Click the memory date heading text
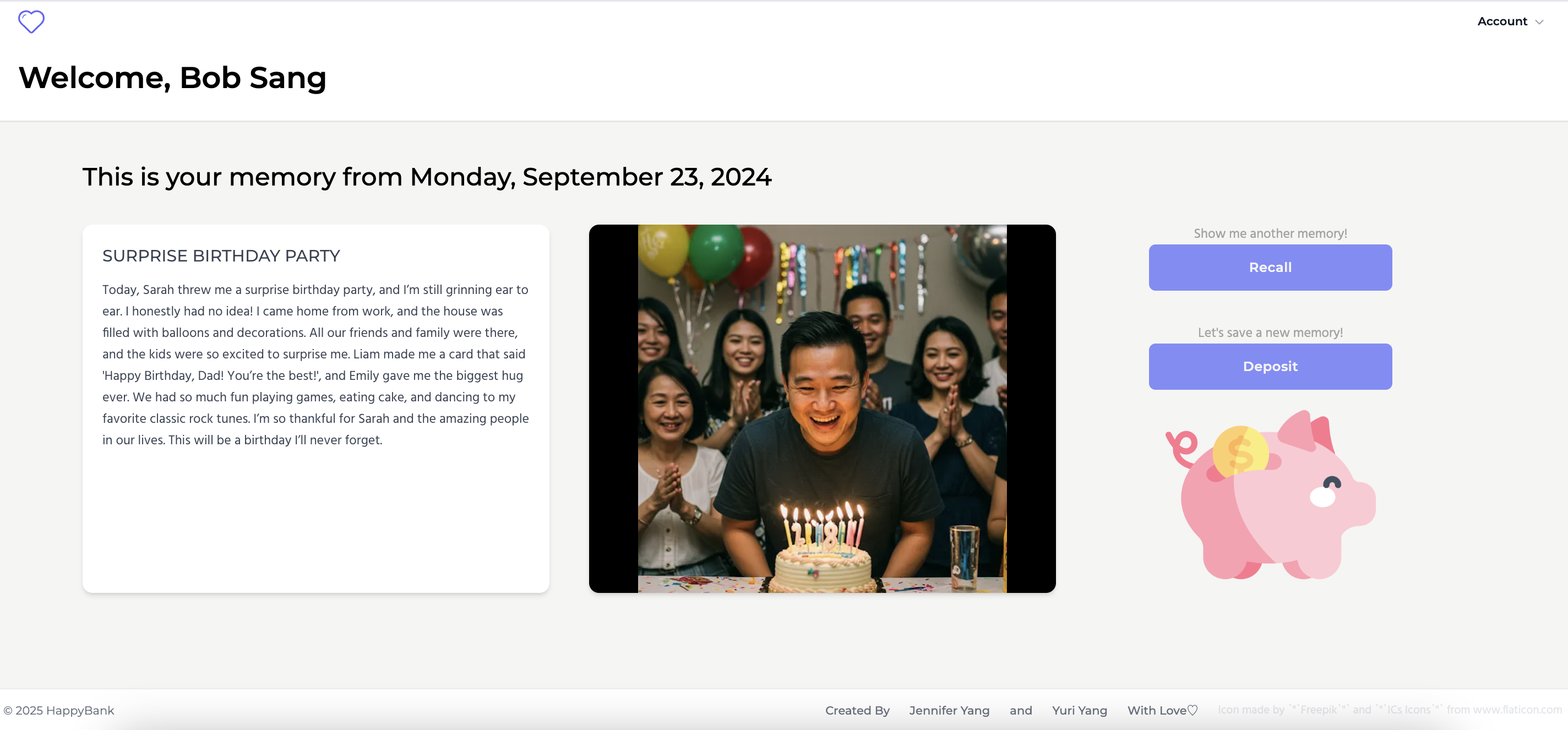This screenshot has width=1568, height=730. tap(427, 177)
